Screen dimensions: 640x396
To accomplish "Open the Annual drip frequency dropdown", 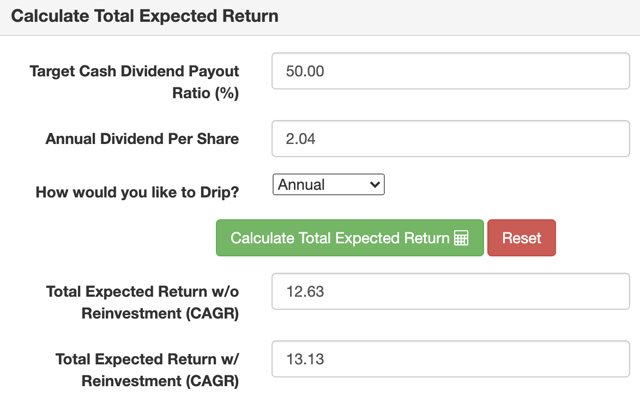I will (x=329, y=185).
